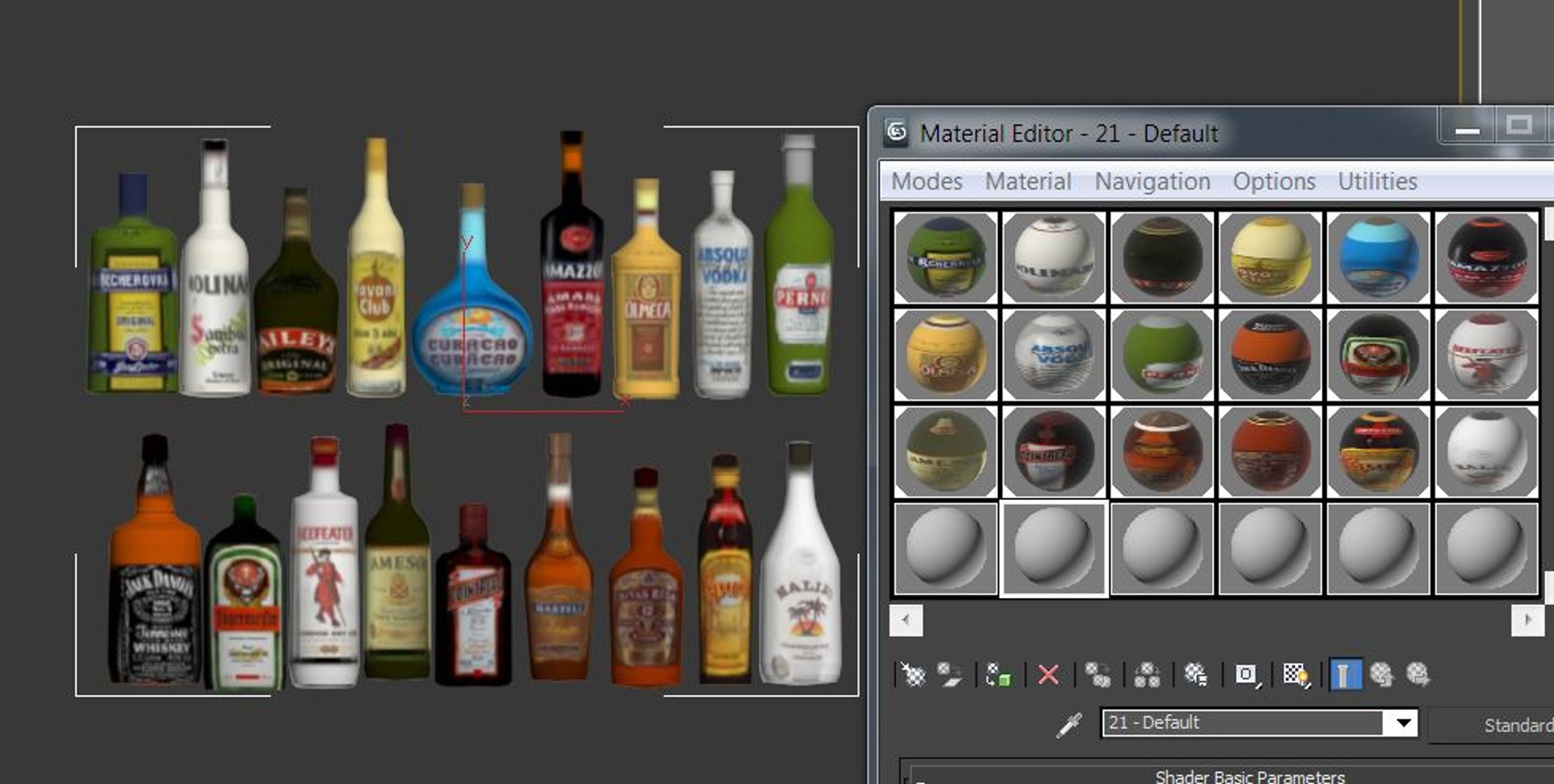The image size is (1554, 784).
Task: Click the Get Material icon
Action: 913,674
